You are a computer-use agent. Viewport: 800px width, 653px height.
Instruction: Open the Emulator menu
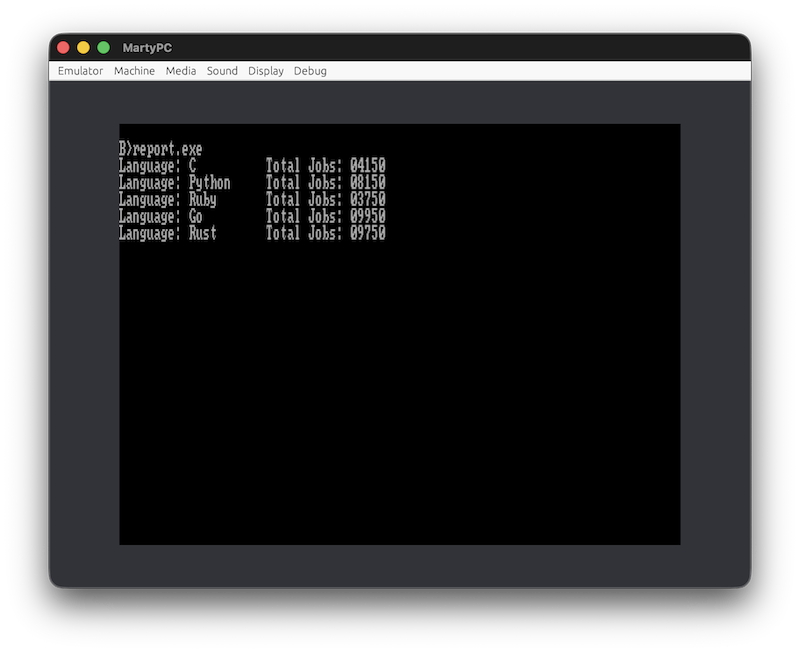(x=80, y=71)
